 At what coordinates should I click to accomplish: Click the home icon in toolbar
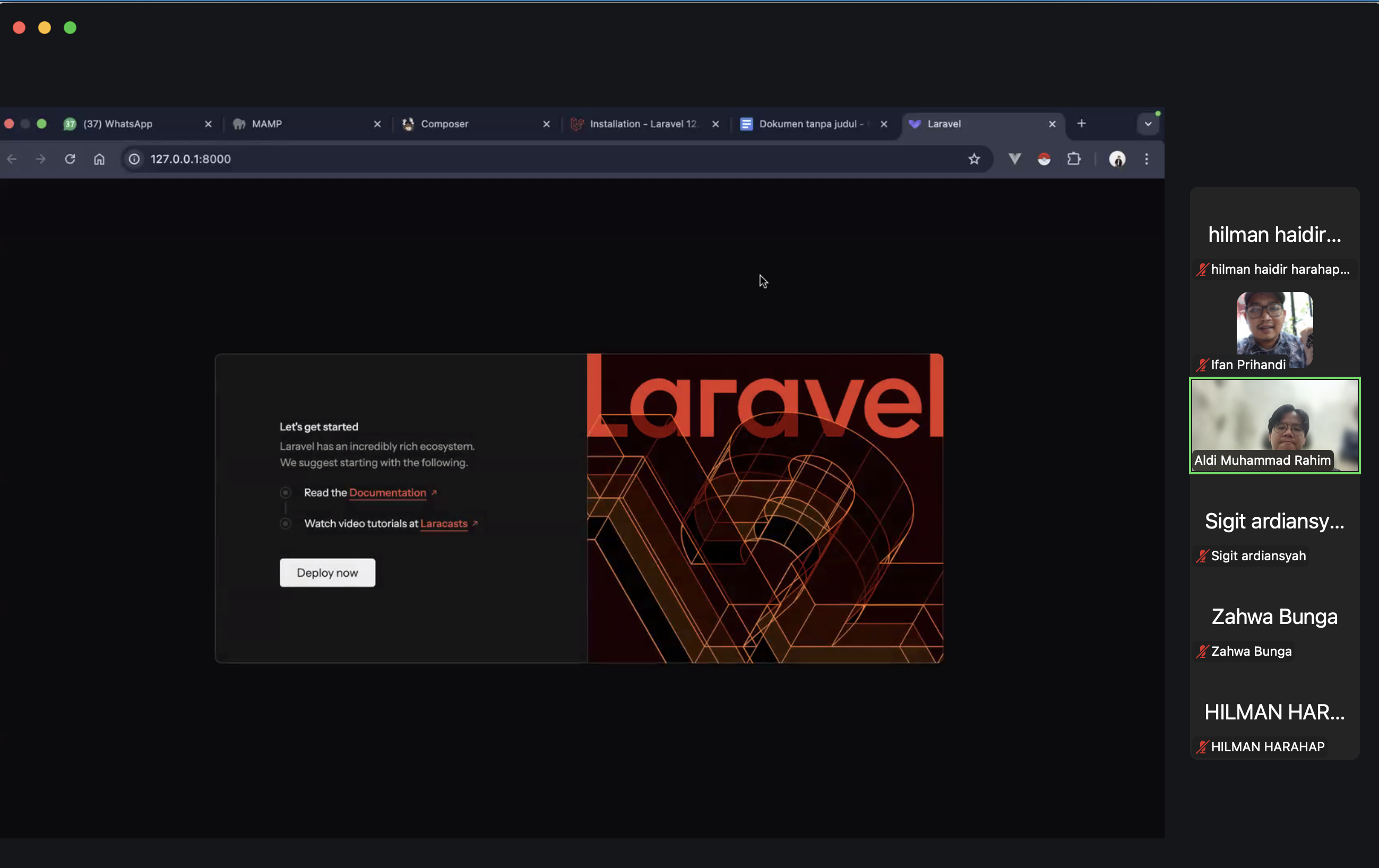tap(99, 159)
